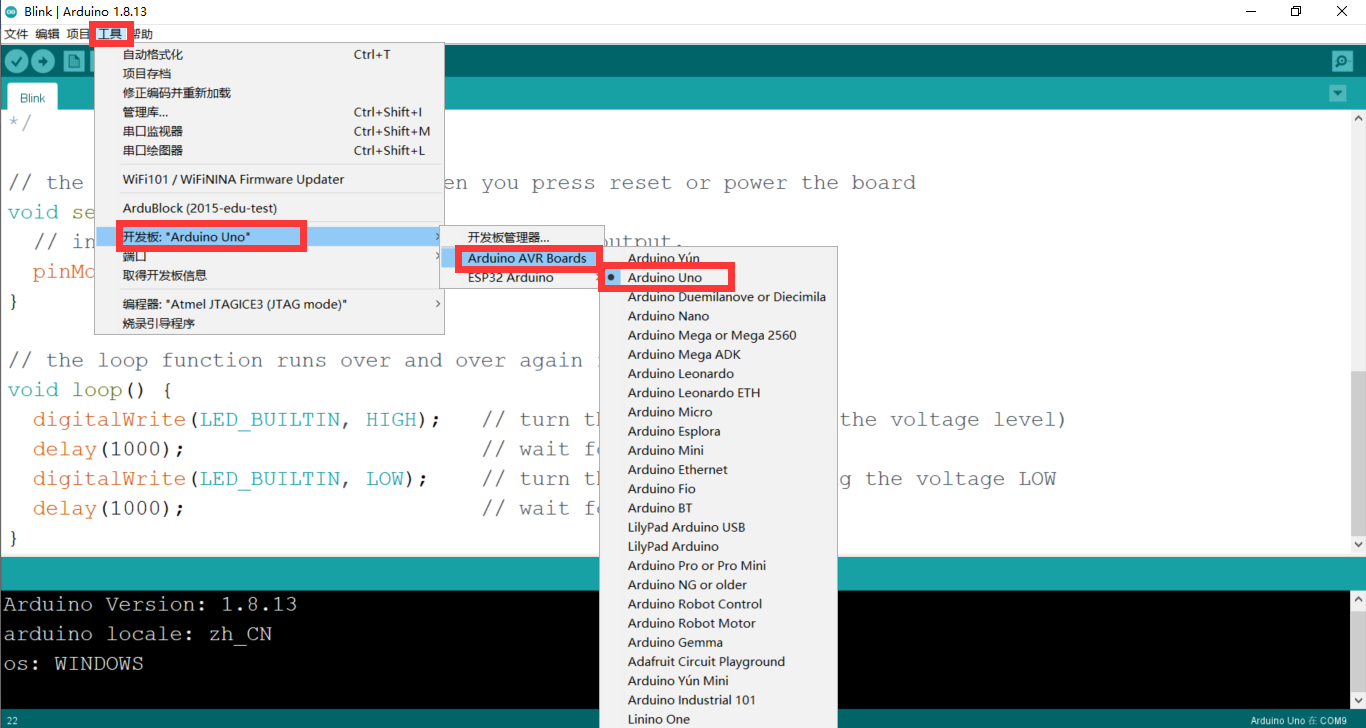
Task: Switch to the Blink sketch tab
Action: point(33,98)
